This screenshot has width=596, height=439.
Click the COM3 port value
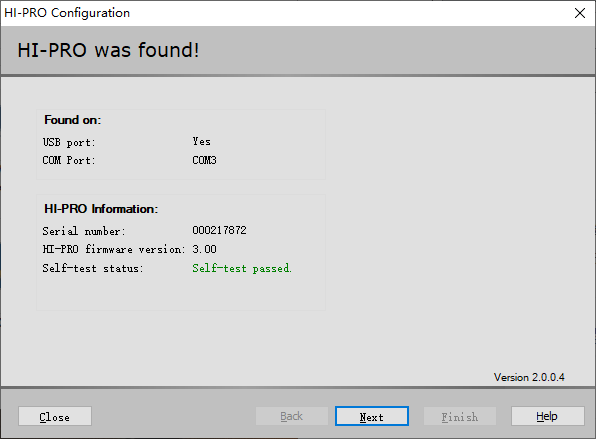point(204,160)
